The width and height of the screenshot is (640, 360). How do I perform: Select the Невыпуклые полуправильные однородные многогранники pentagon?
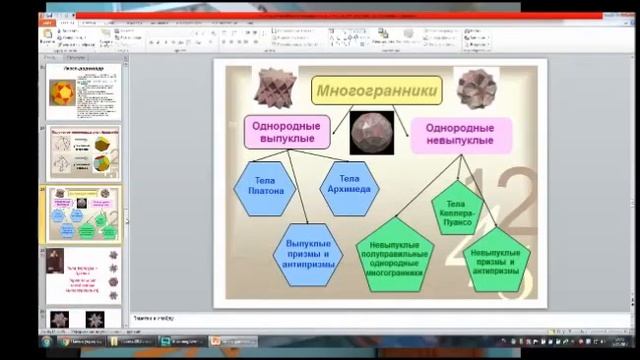point(395,255)
